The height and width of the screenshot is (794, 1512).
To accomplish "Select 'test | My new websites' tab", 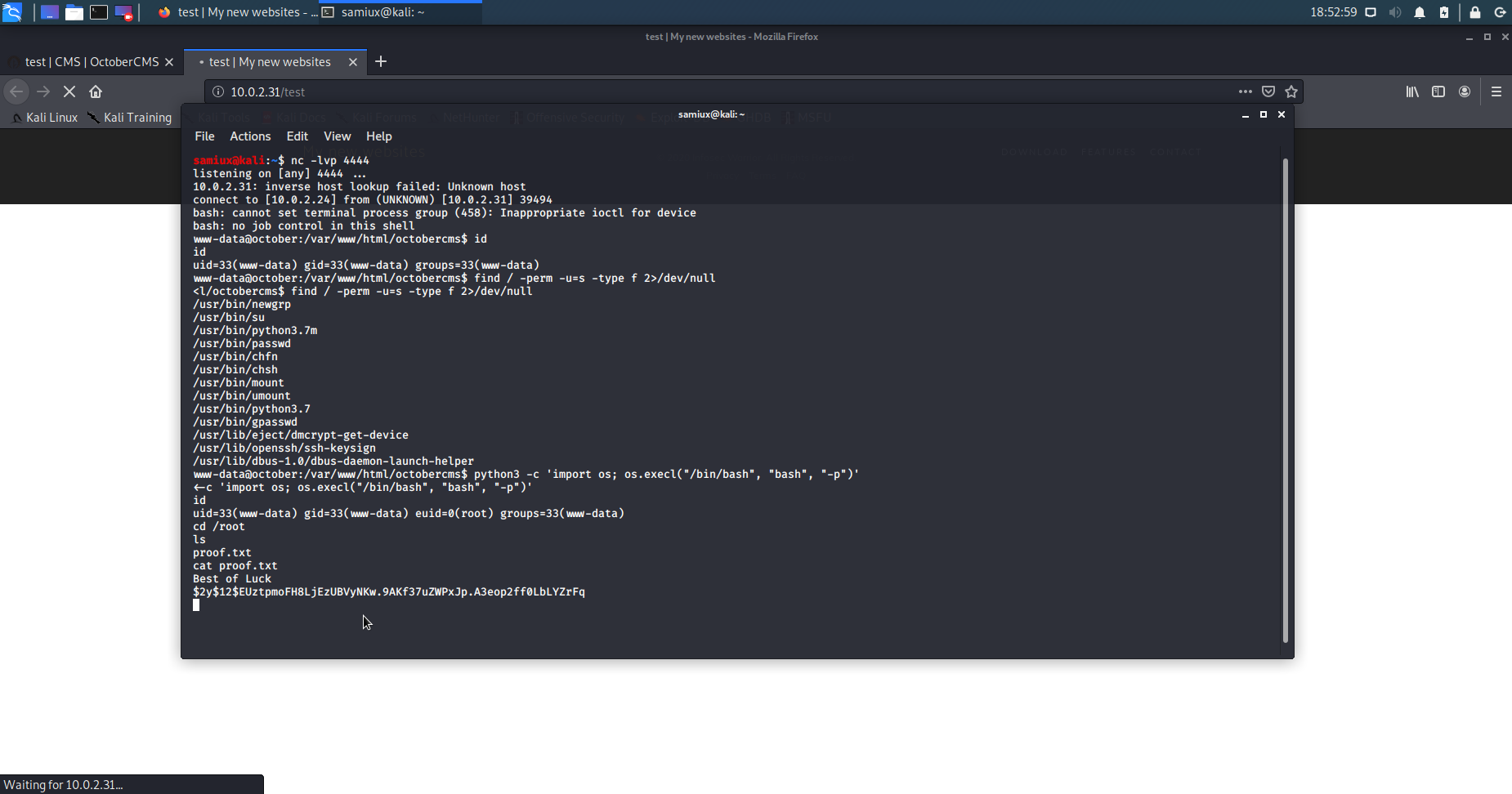I will 270,62.
